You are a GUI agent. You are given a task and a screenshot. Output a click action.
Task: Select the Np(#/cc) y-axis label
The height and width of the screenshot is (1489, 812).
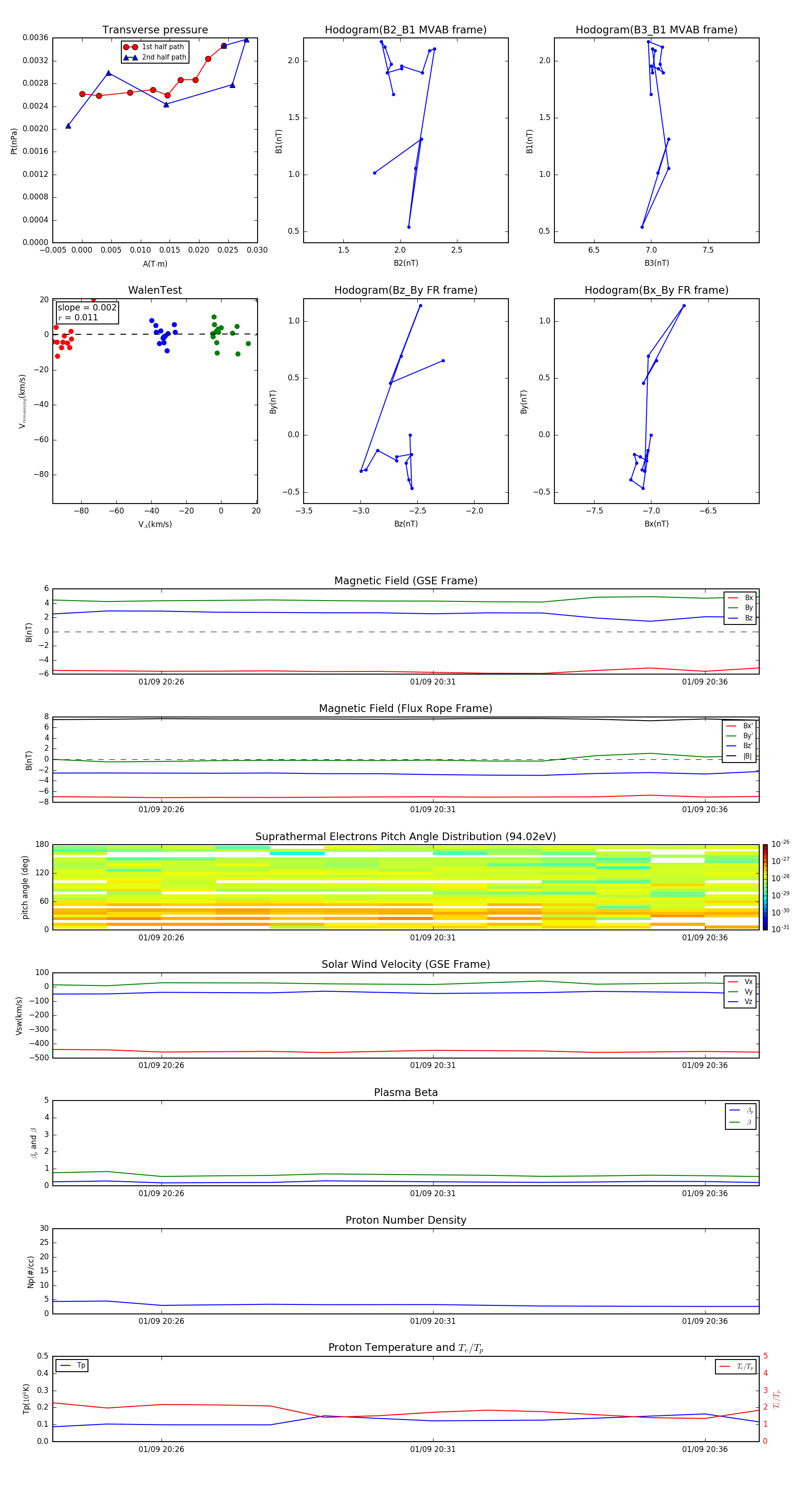click(31, 1272)
